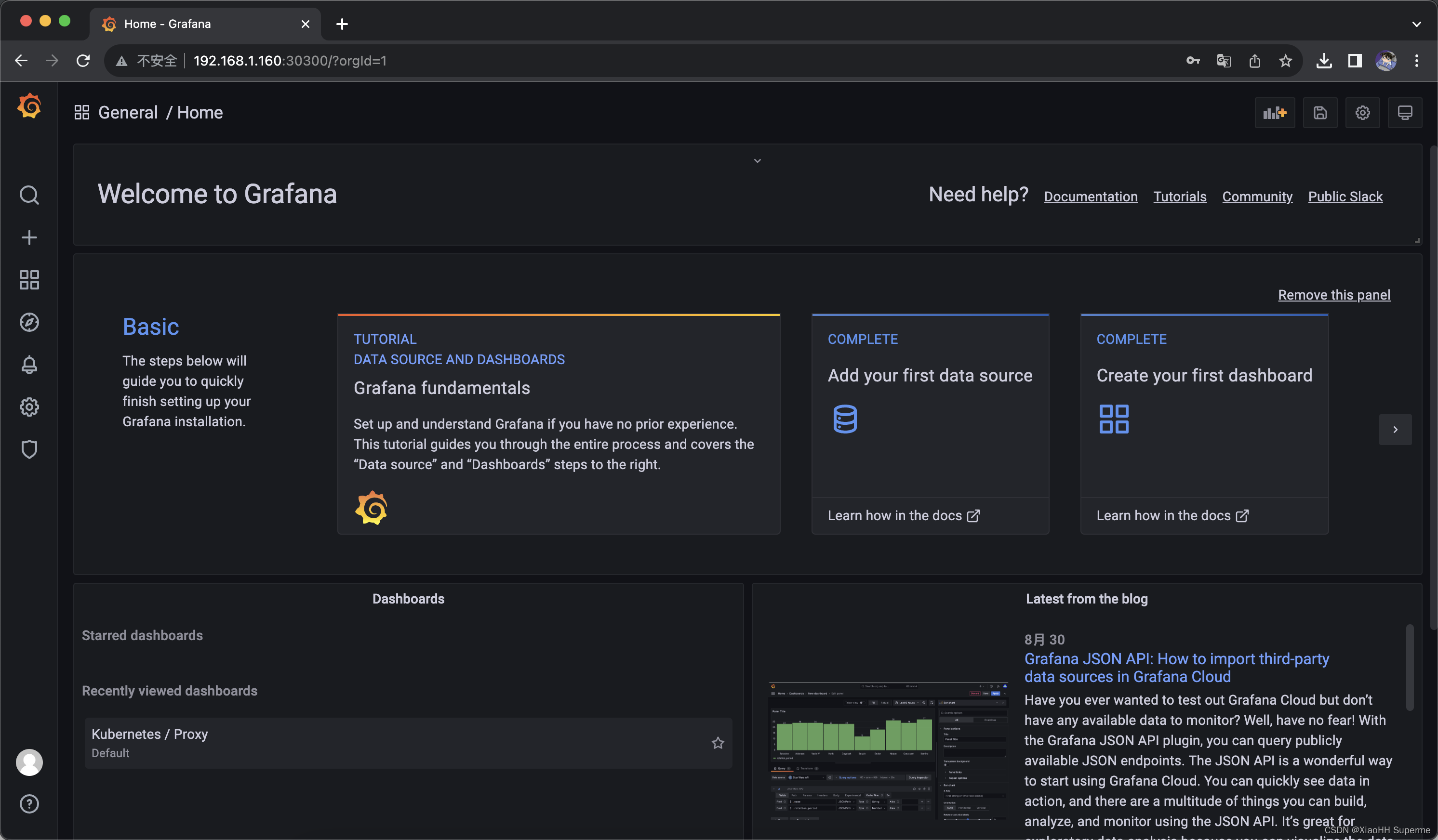The width and height of the screenshot is (1438, 840).
Task: Reload the page with browser refresh
Action: pyautogui.click(x=83, y=61)
